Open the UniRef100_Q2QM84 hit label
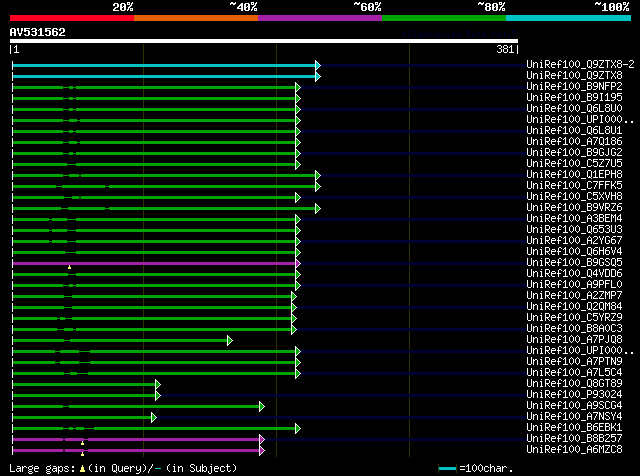Screen dimensions: 640x476 point(574,307)
